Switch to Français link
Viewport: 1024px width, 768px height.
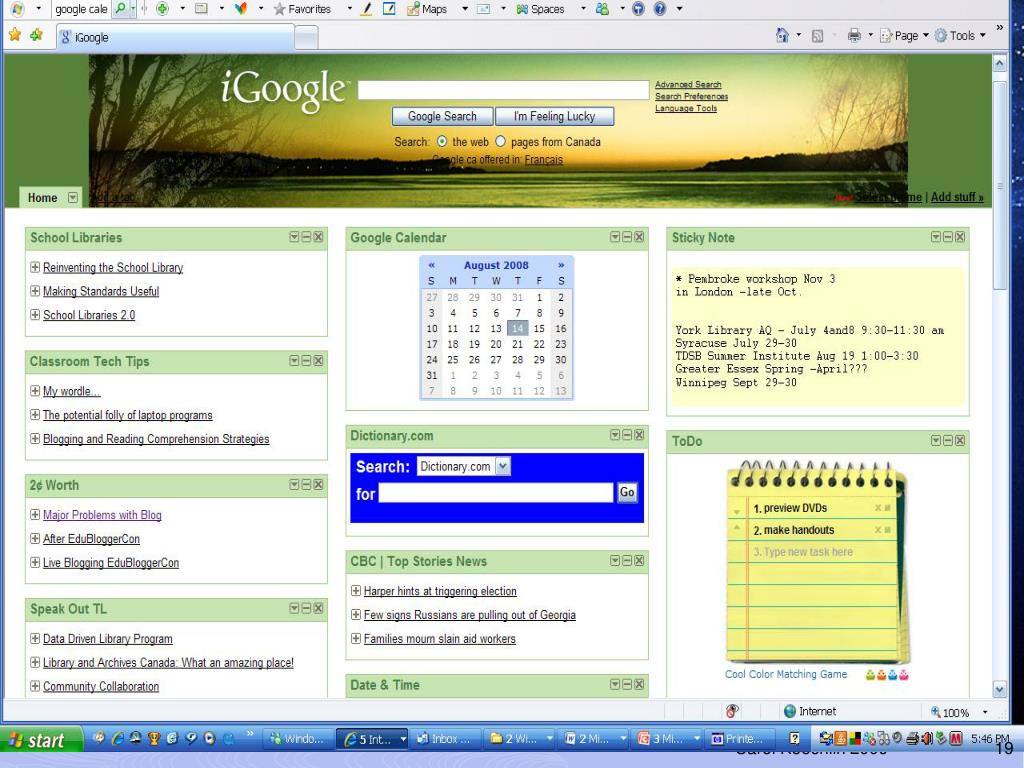(543, 159)
